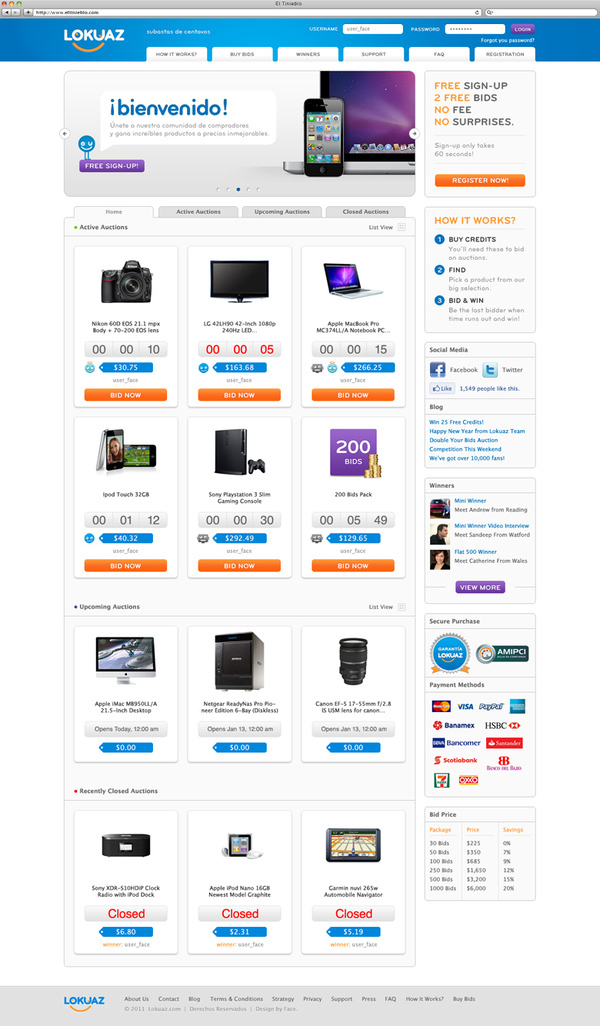The image size is (600, 1026).
Task: Click the carousel next arrow
Action: pyautogui.click(x=414, y=133)
